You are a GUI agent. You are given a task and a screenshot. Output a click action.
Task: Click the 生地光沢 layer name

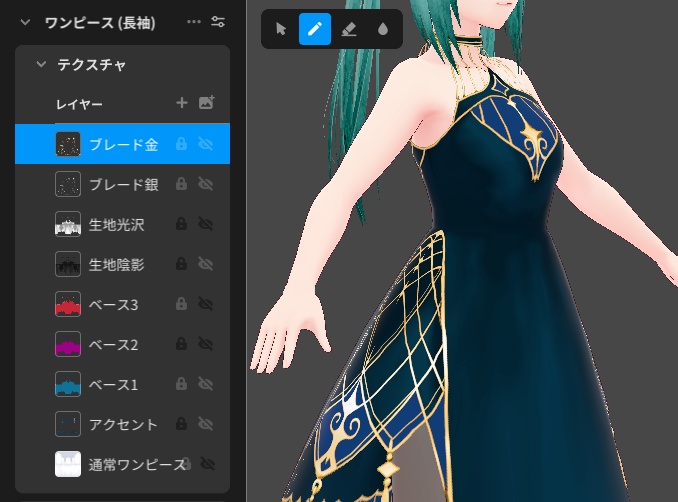[x=116, y=224]
